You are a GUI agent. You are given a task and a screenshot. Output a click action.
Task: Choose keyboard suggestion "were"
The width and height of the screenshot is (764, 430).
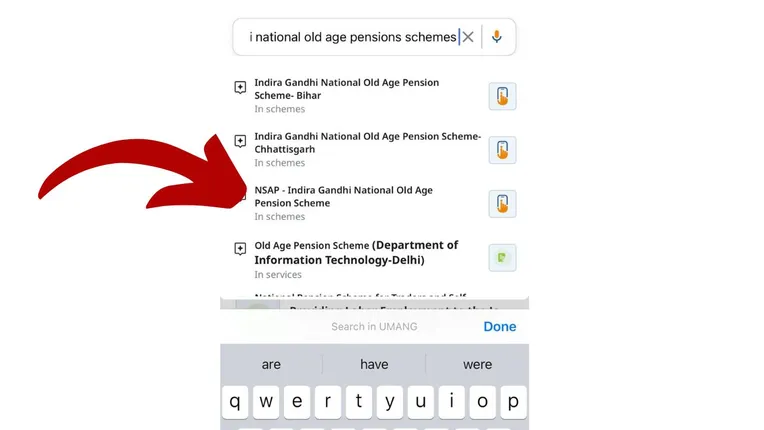(477, 364)
